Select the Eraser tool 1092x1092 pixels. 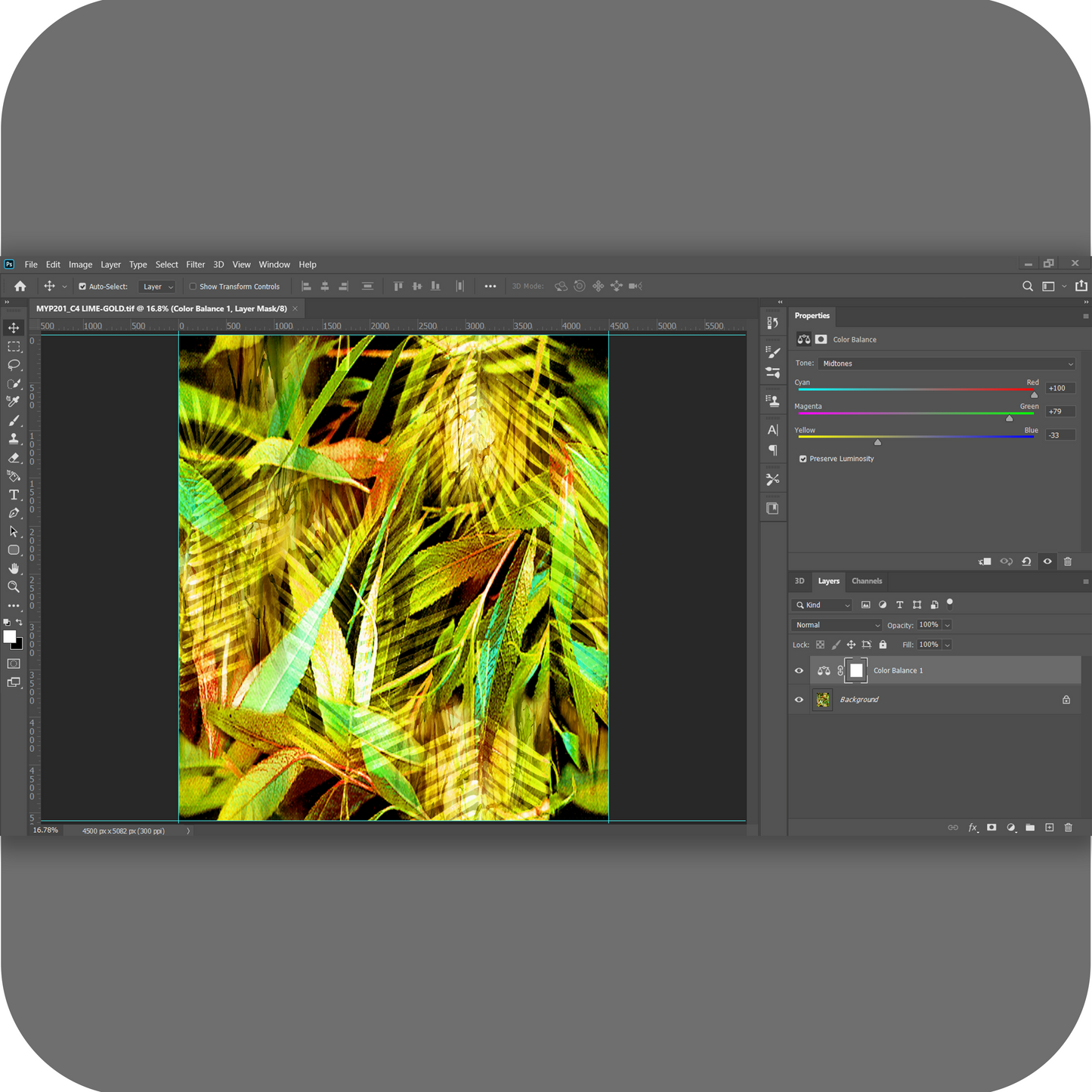14,457
